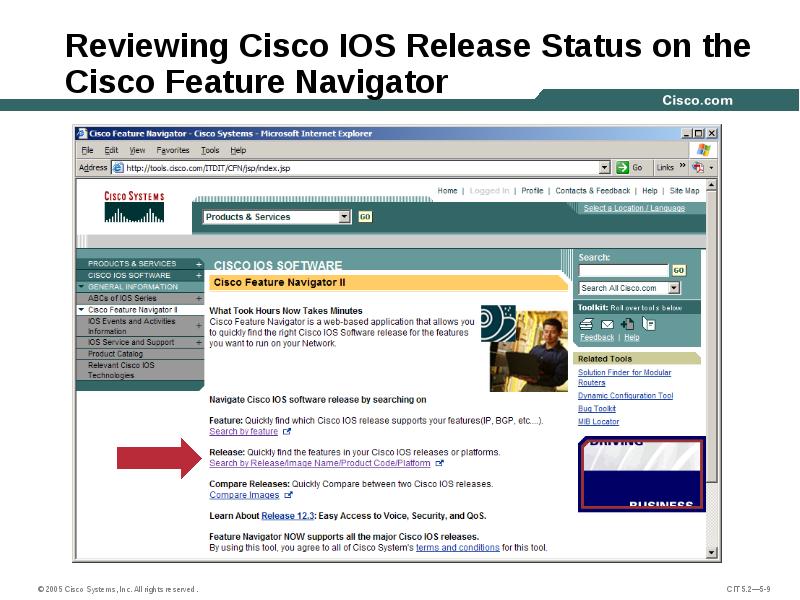The image size is (800, 600).
Task: Click external icon after Compare Images
Action: 288,495
